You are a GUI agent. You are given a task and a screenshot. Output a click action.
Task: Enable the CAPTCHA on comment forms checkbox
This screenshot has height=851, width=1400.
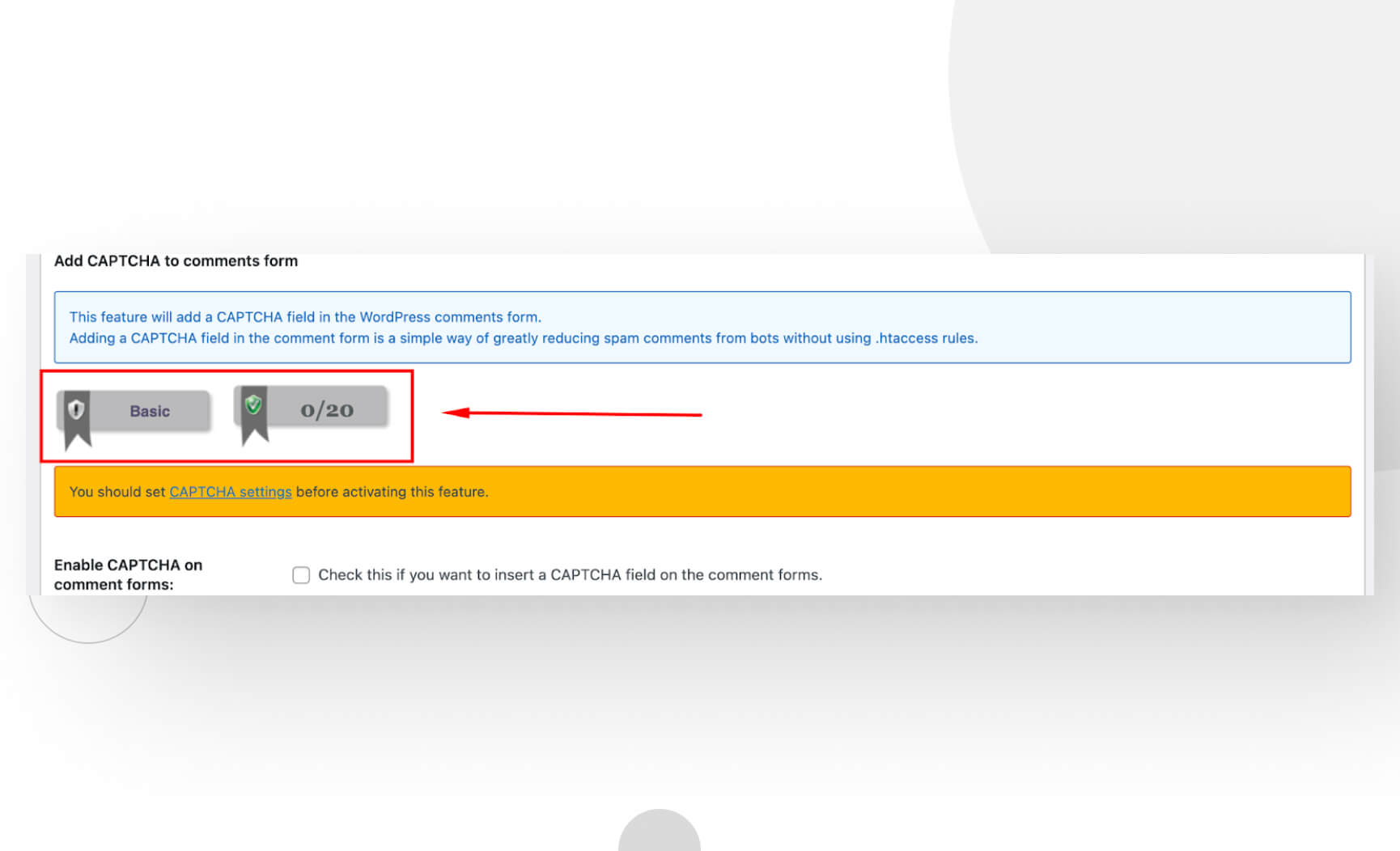click(x=301, y=575)
